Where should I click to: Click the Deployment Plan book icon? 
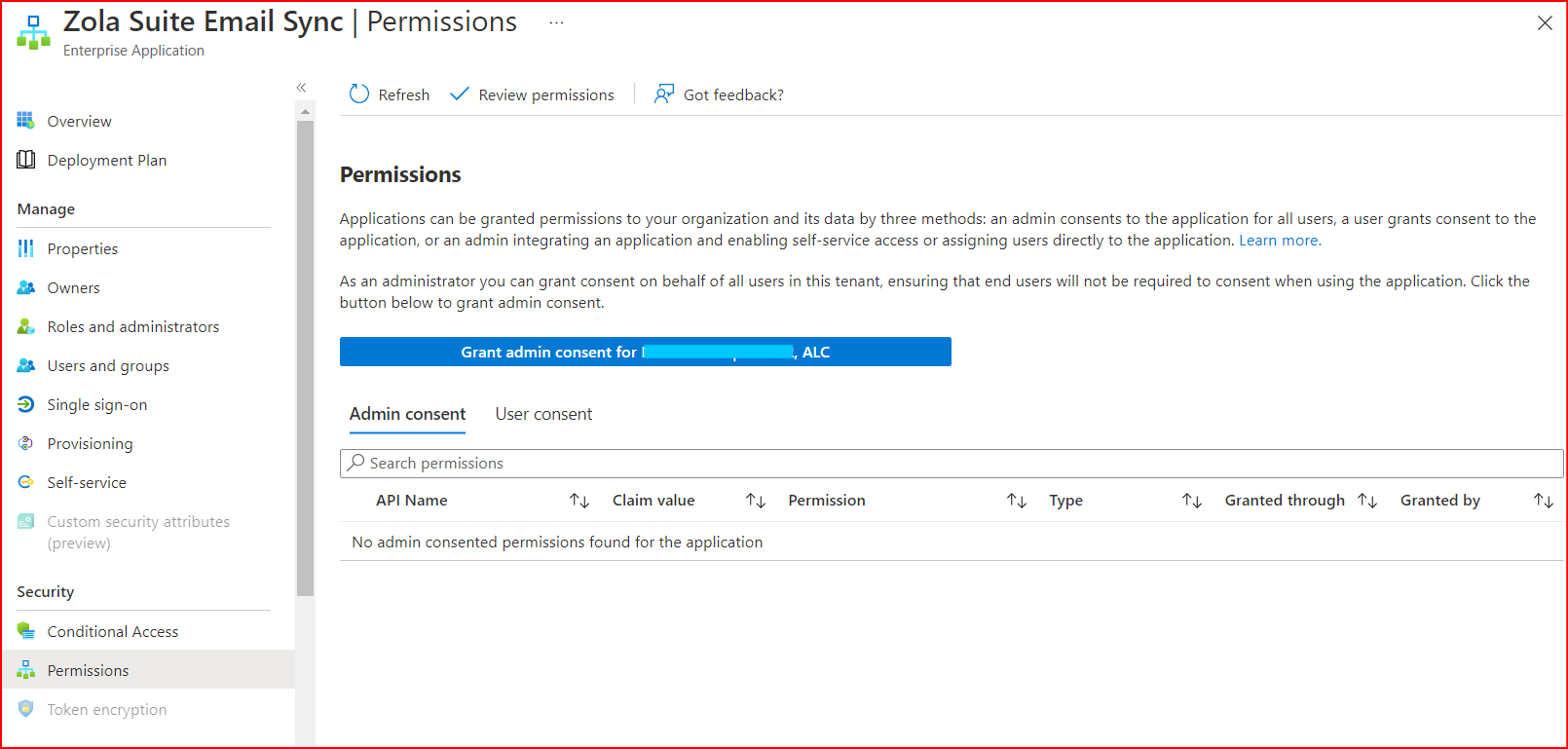(25, 160)
